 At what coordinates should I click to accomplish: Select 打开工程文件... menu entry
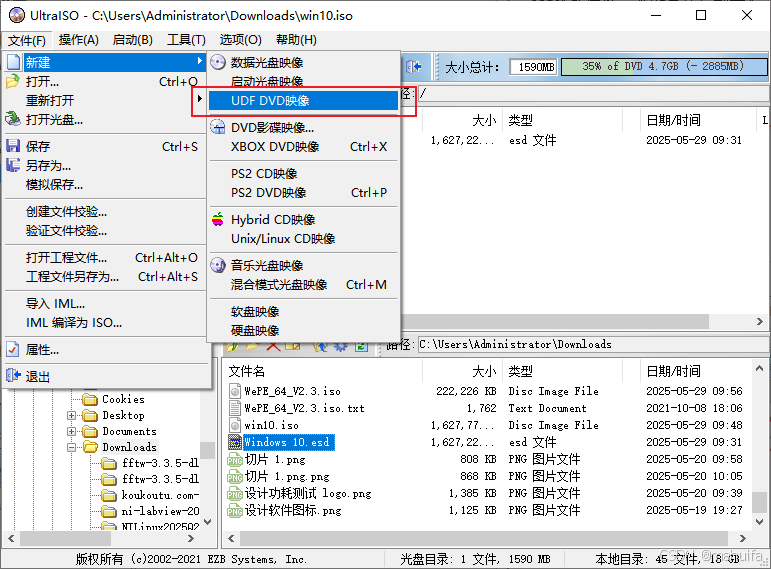point(105,257)
